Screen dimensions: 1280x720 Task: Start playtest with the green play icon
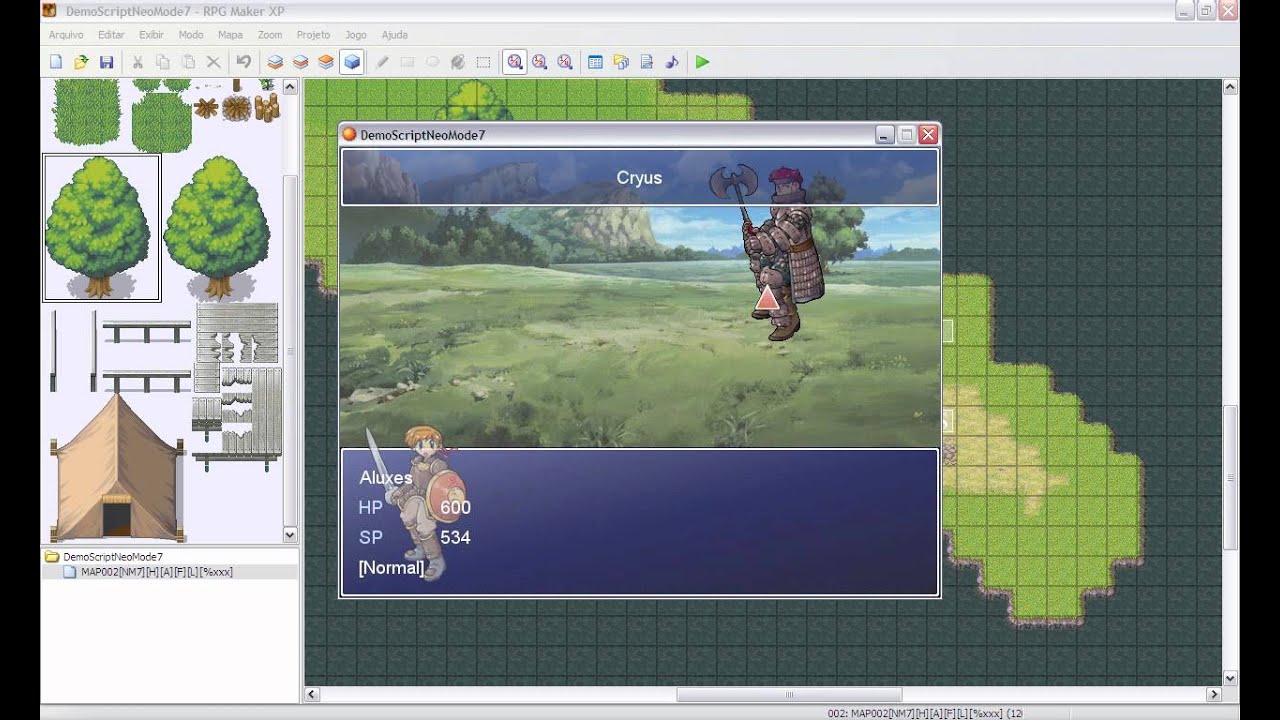click(702, 62)
